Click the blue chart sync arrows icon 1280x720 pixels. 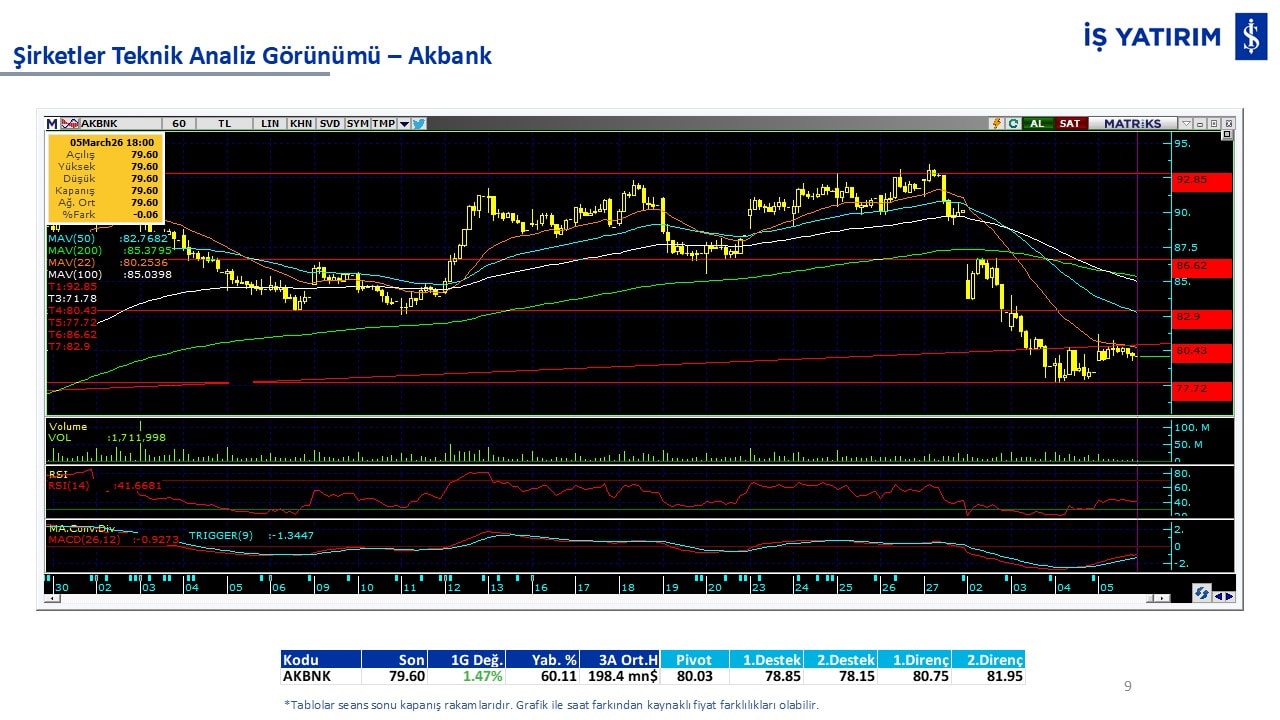1202,593
